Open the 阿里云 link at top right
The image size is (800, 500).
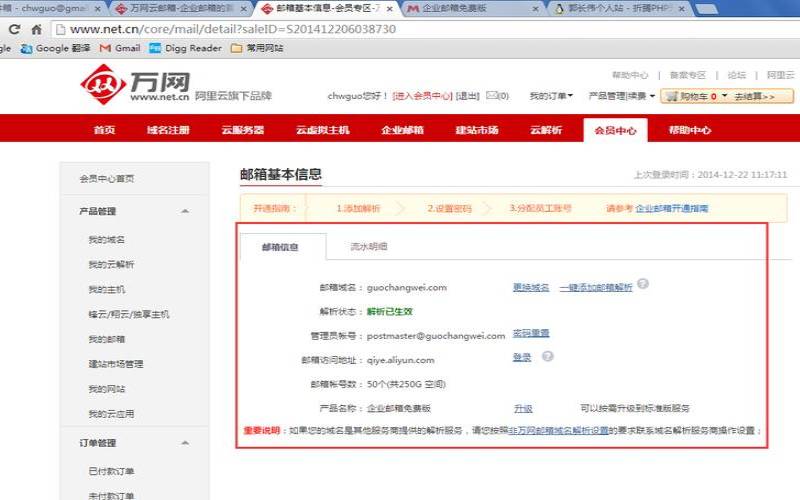[x=781, y=75]
